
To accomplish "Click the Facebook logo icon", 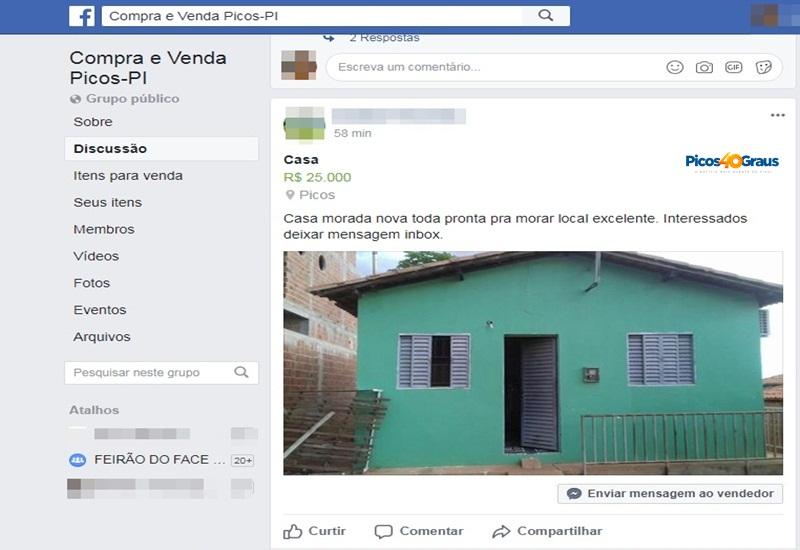I will (82, 16).
